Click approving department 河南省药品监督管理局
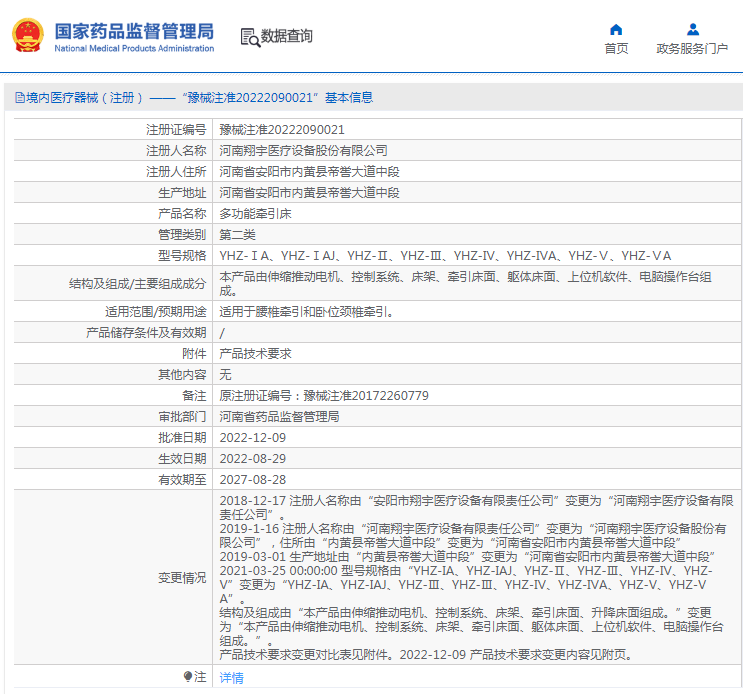The height and width of the screenshot is (694, 743). [279, 416]
